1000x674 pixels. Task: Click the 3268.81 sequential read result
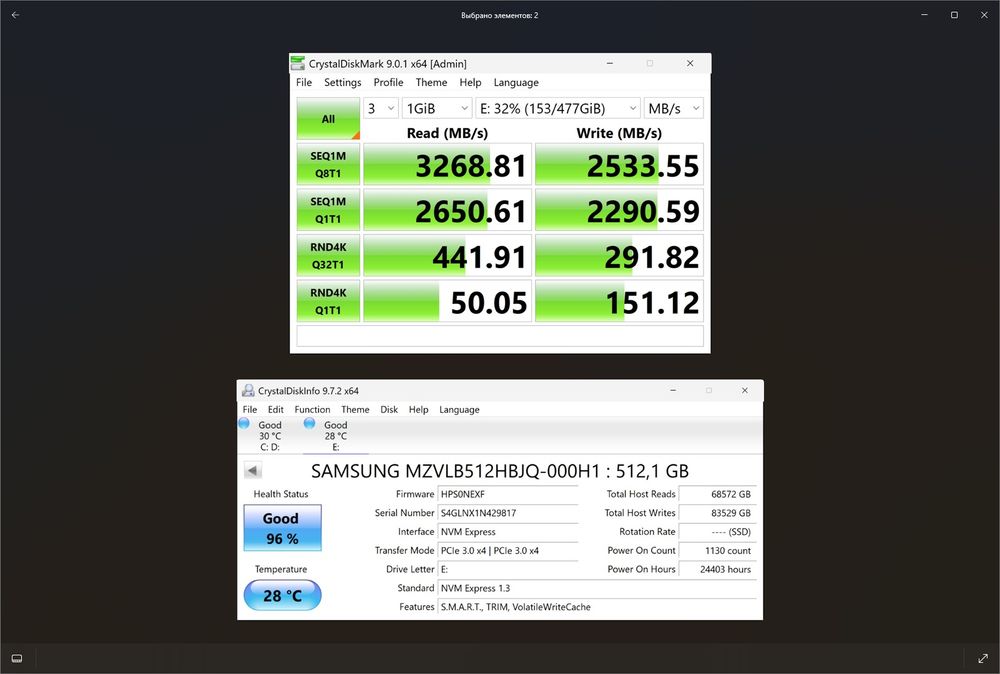(447, 165)
